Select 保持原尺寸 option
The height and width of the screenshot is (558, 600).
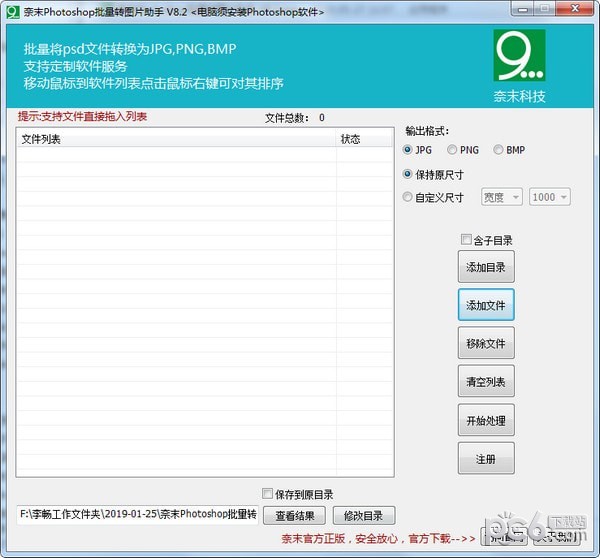coord(408,174)
